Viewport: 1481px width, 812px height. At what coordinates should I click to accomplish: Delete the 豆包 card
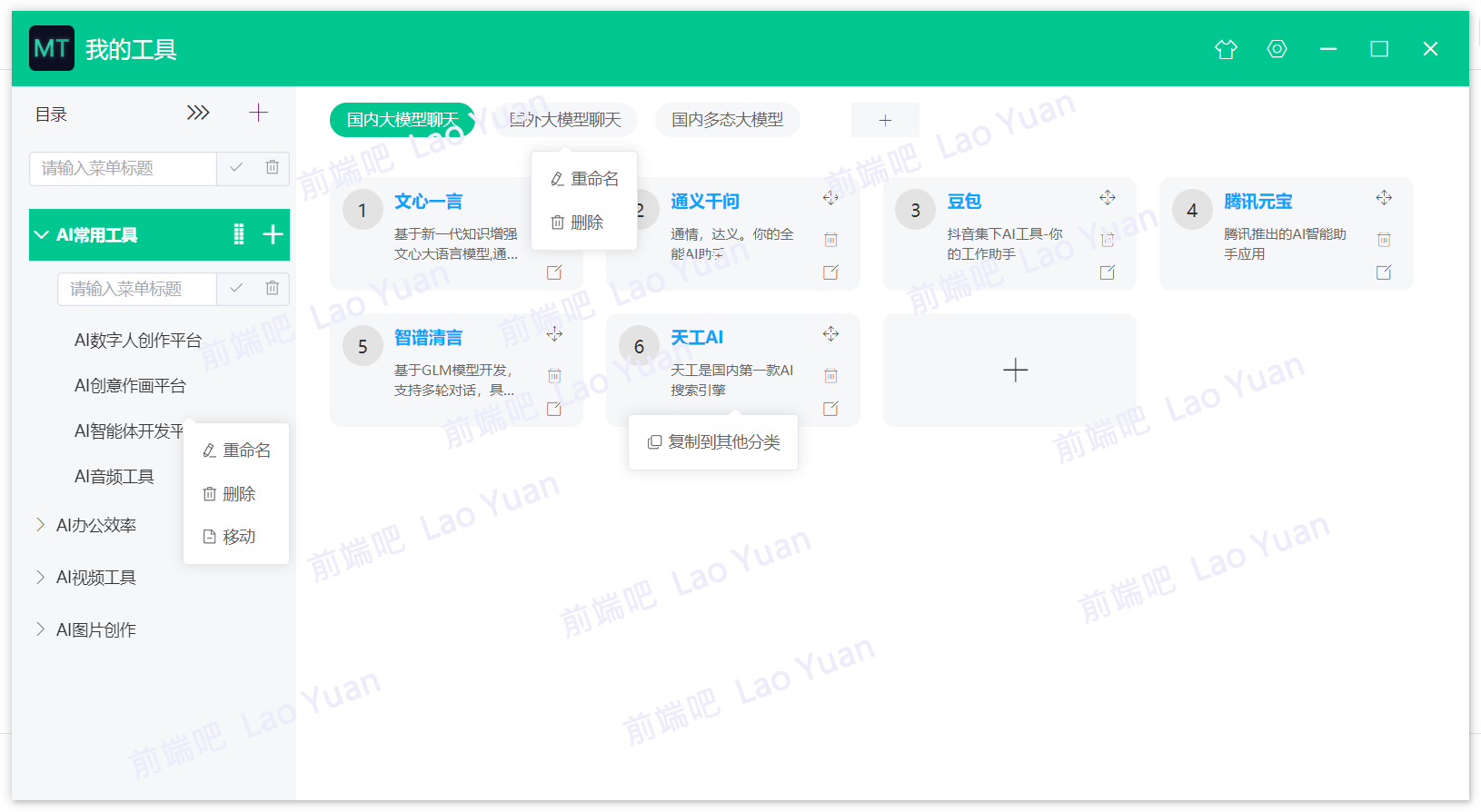[x=1108, y=240]
